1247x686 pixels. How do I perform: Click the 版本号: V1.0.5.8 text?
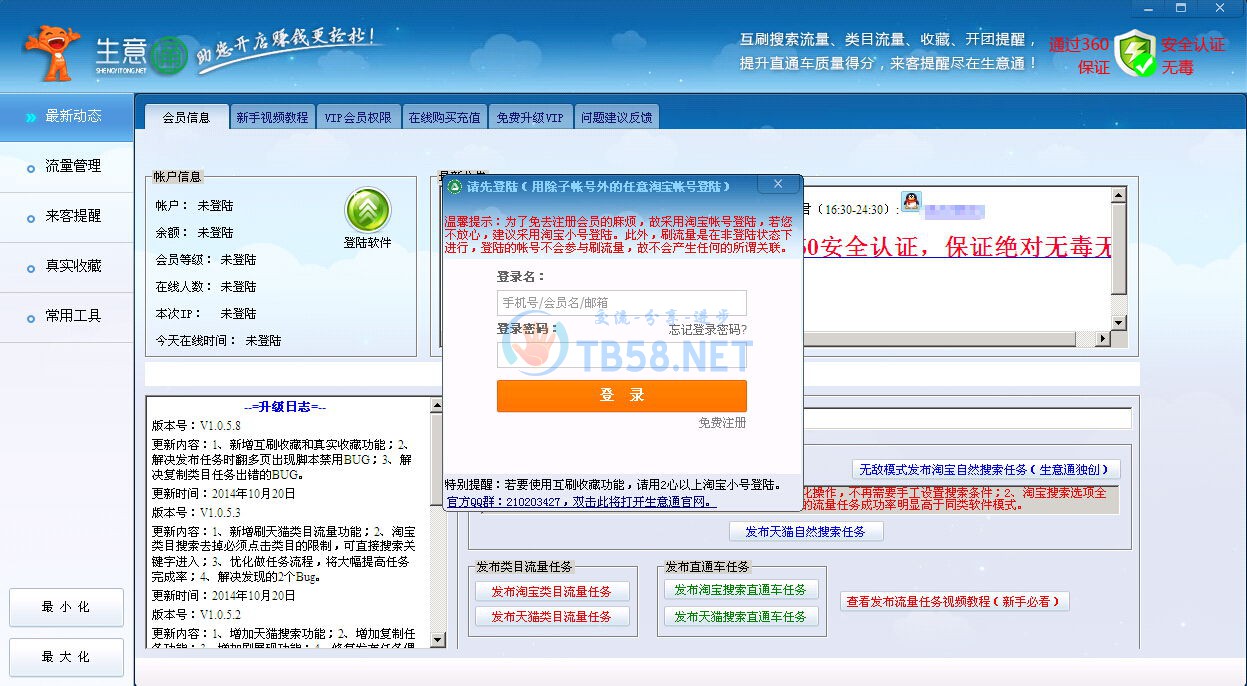(x=196, y=425)
